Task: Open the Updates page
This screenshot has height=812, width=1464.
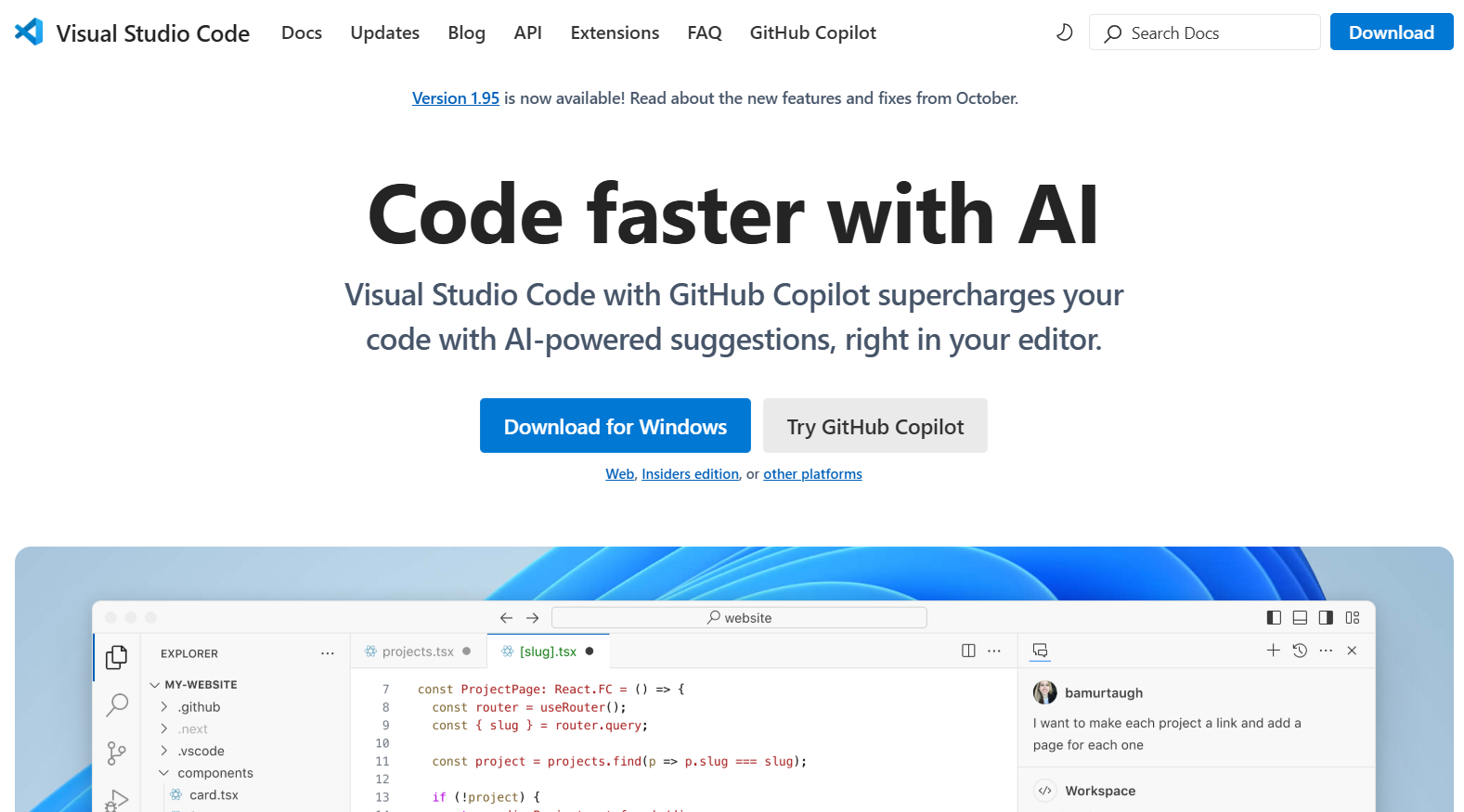Action: coord(384,32)
